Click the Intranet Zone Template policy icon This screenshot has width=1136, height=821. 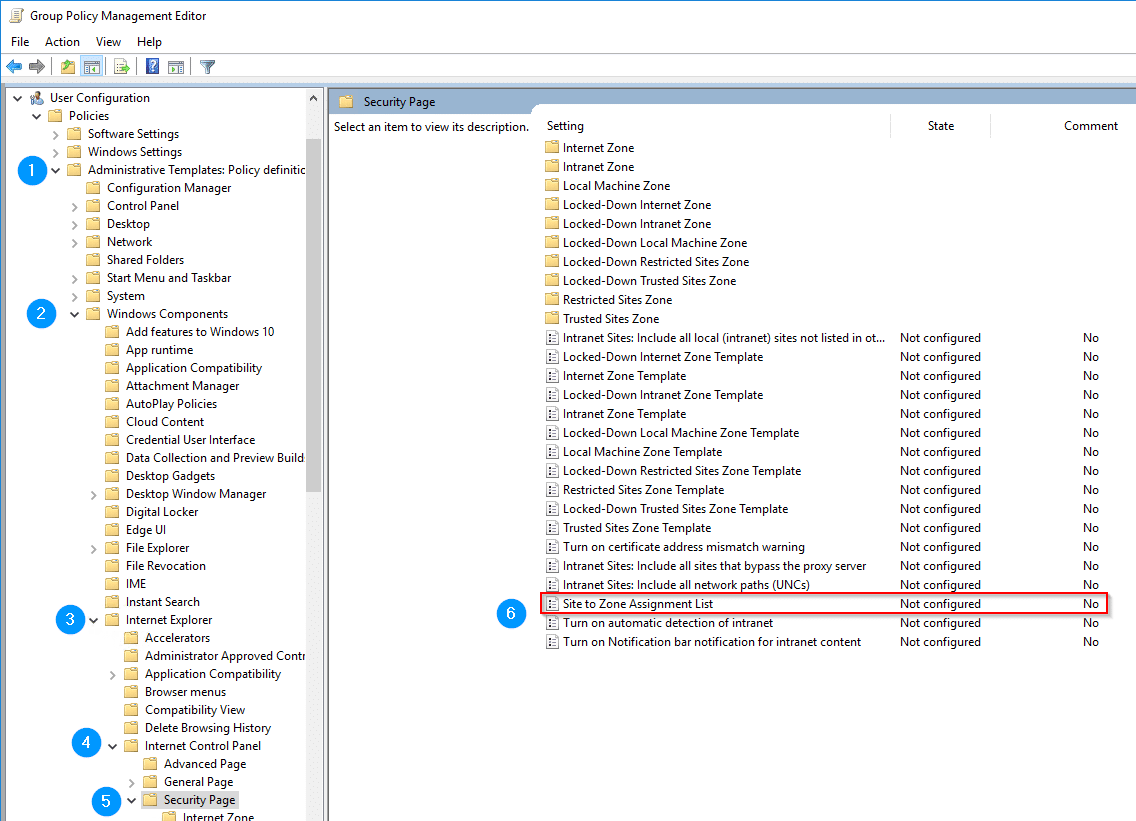(x=552, y=414)
